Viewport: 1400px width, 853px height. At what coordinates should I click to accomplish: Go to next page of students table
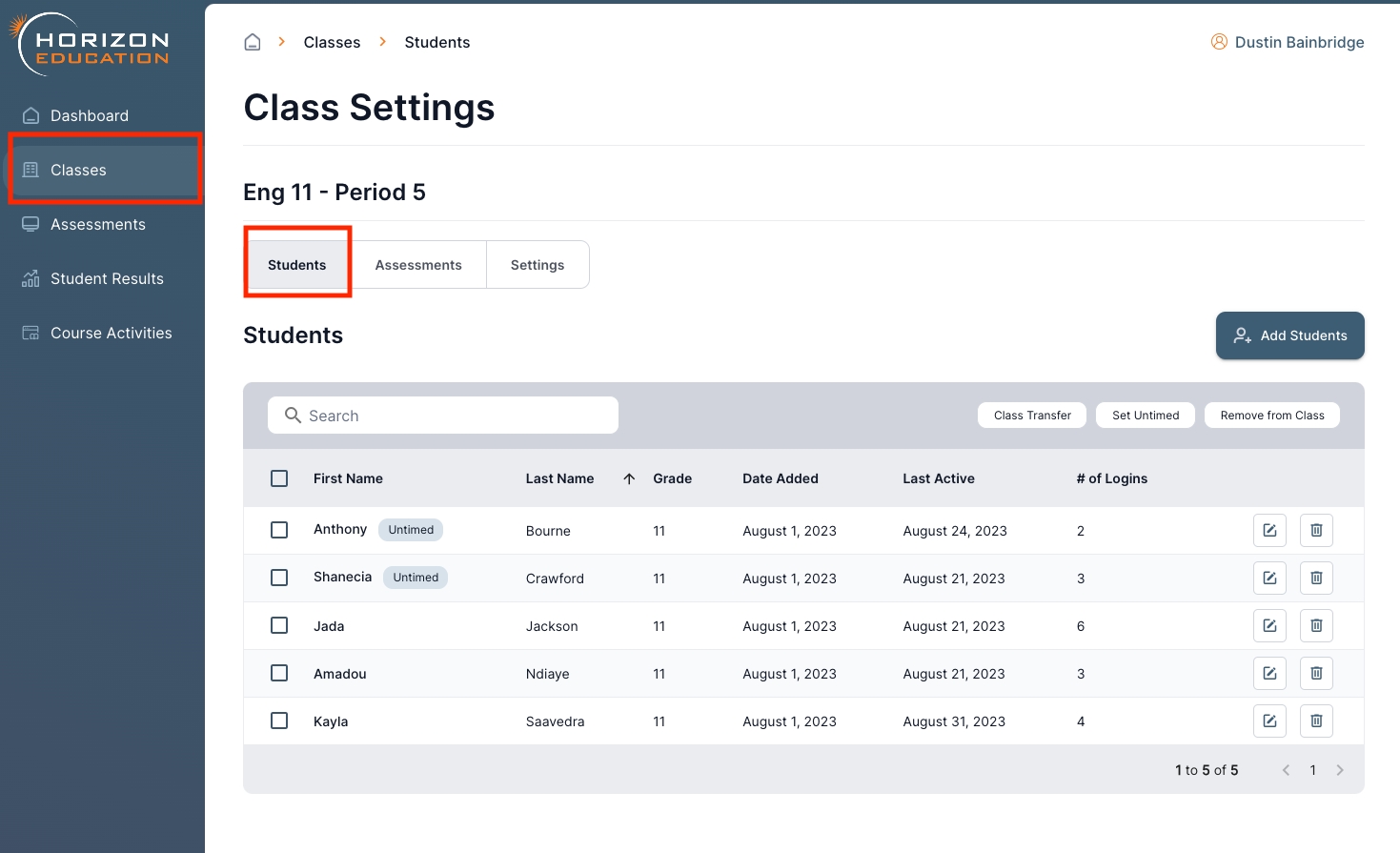coord(1340,770)
